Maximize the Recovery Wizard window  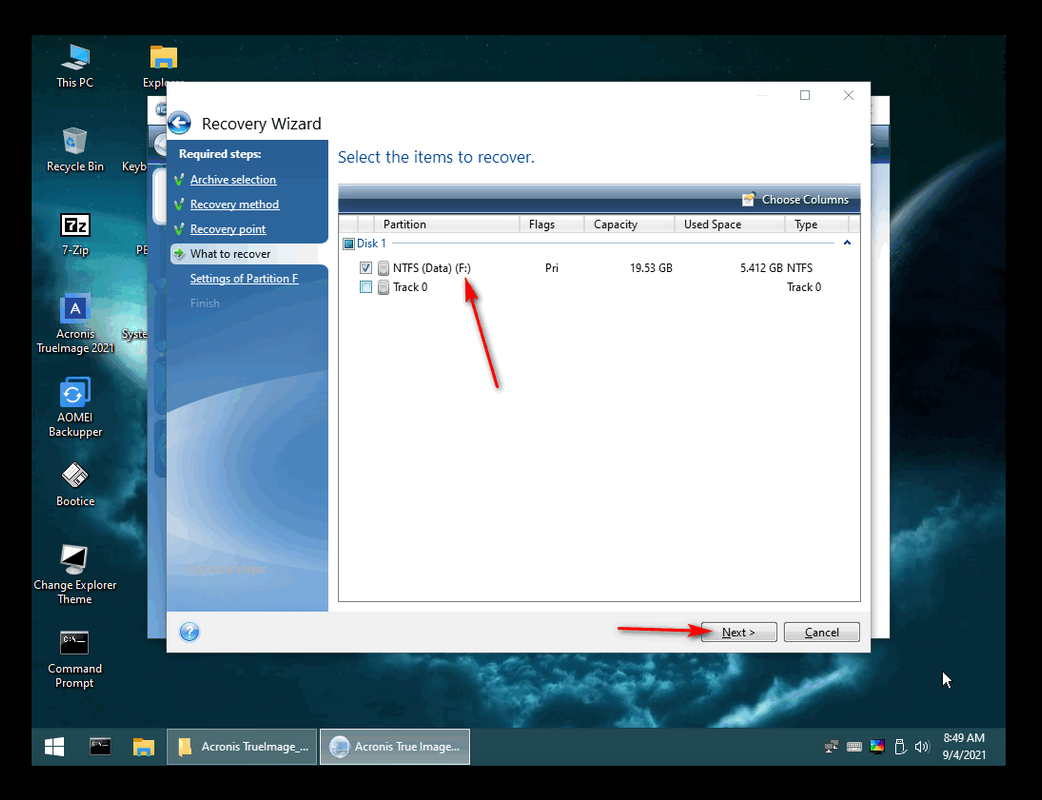click(805, 95)
